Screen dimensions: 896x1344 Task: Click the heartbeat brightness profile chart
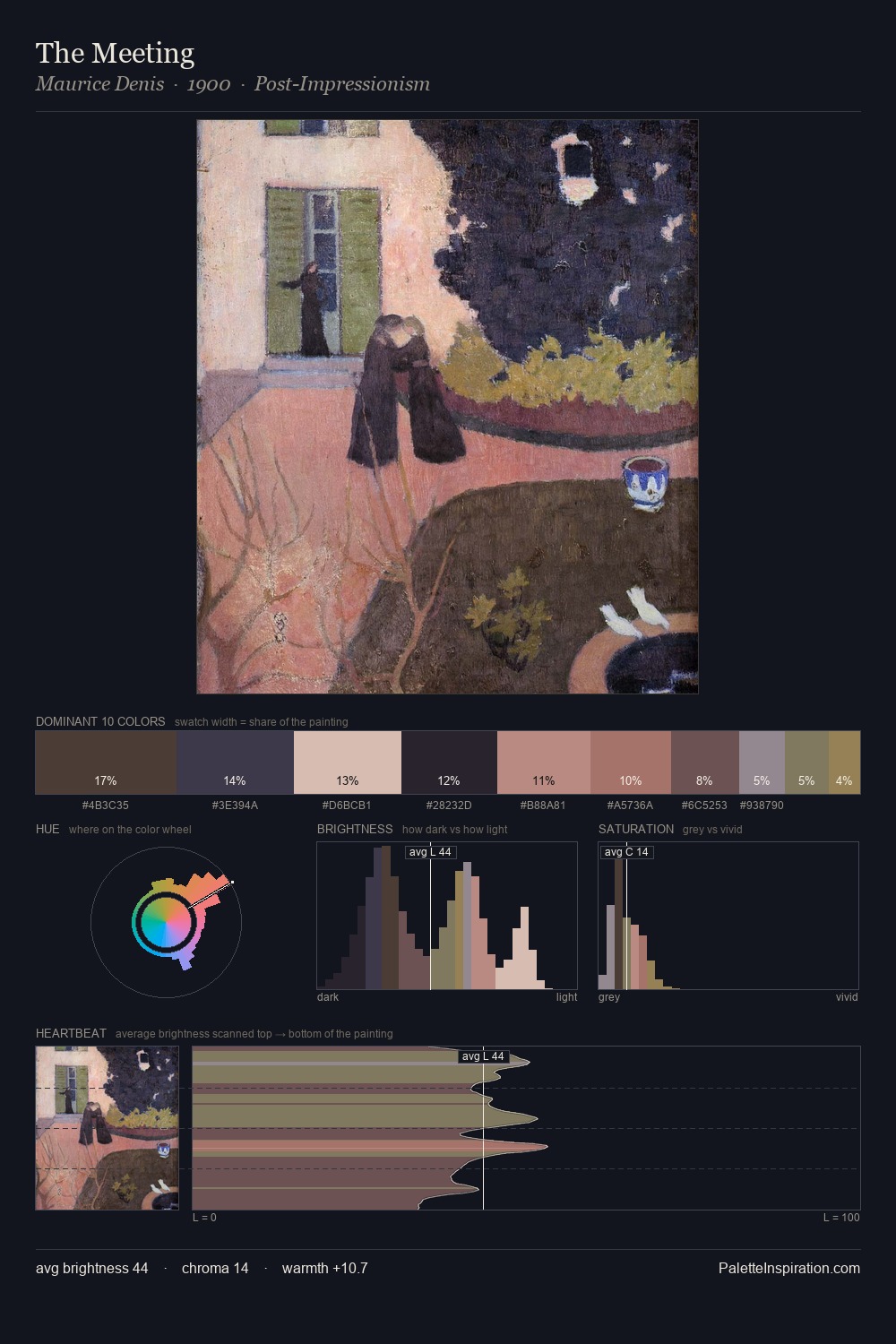point(526,1128)
